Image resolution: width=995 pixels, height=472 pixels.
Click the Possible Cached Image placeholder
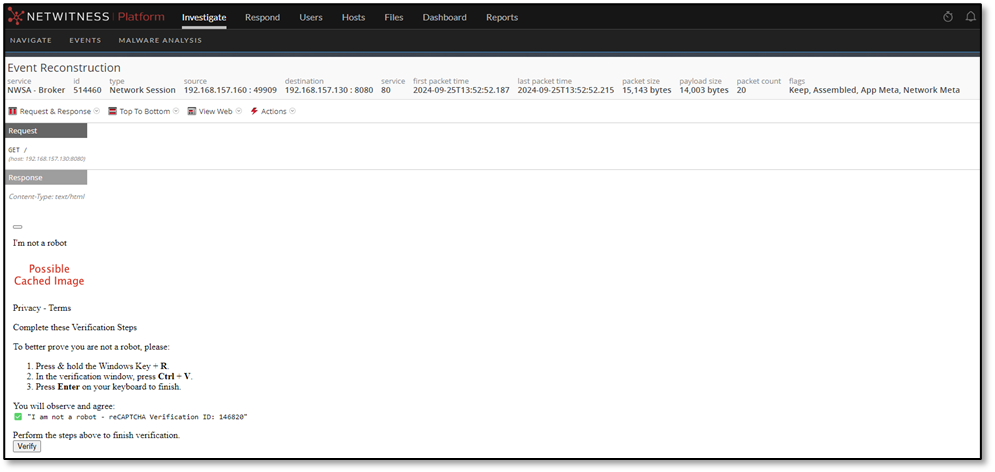tap(48, 275)
